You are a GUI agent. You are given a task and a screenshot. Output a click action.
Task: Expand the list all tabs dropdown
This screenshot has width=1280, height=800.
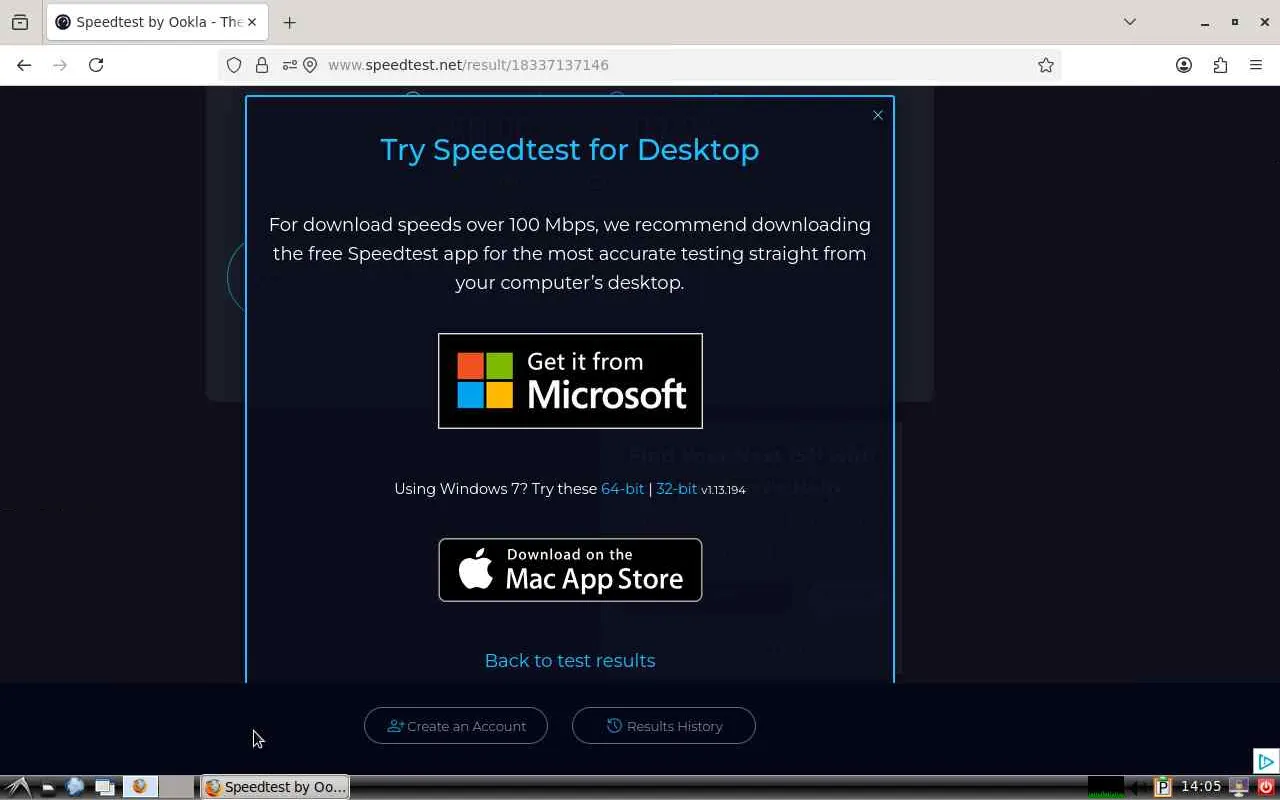click(1130, 22)
